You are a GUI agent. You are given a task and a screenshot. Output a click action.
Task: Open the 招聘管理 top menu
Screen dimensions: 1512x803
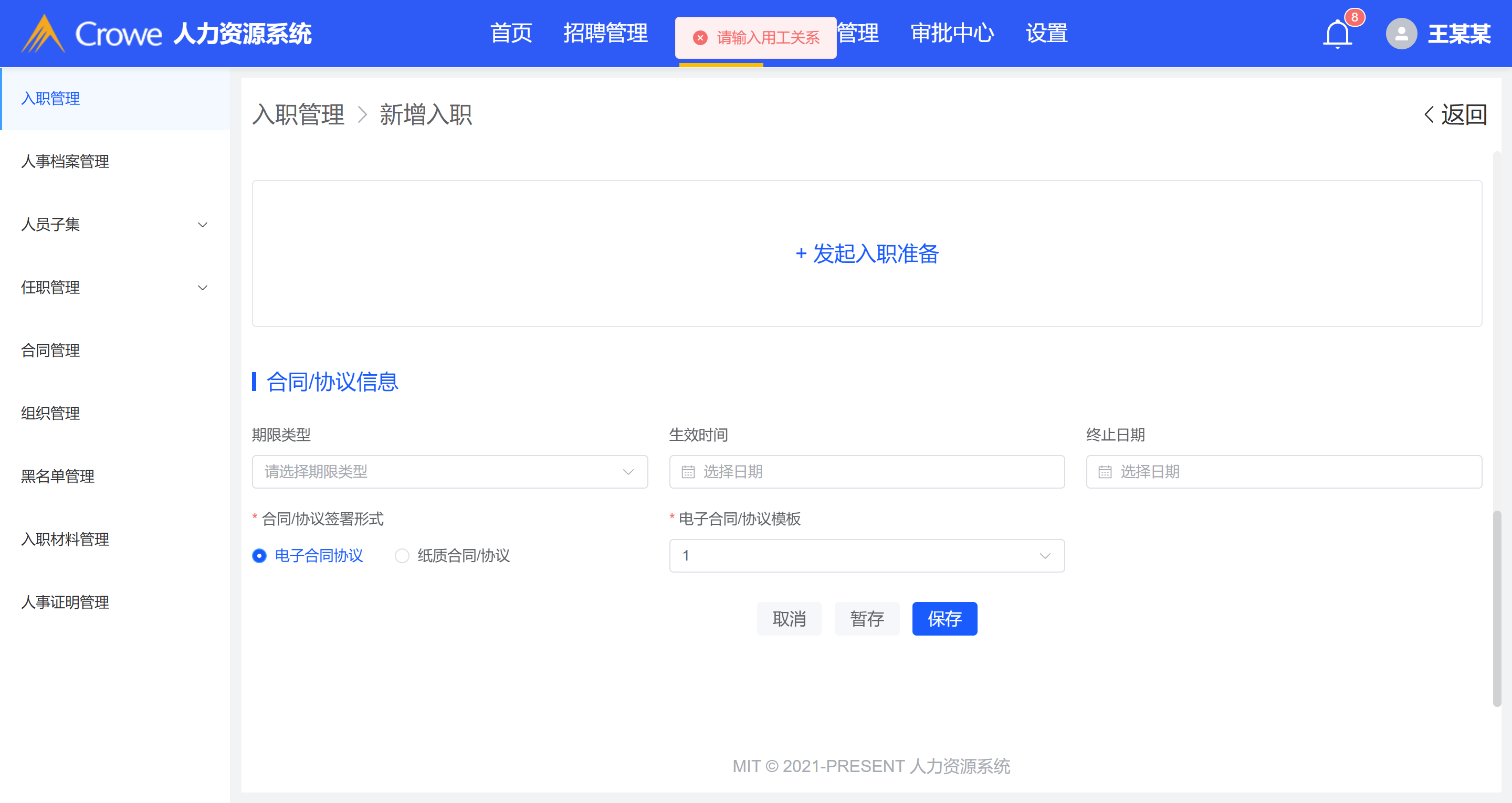tap(605, 34)
